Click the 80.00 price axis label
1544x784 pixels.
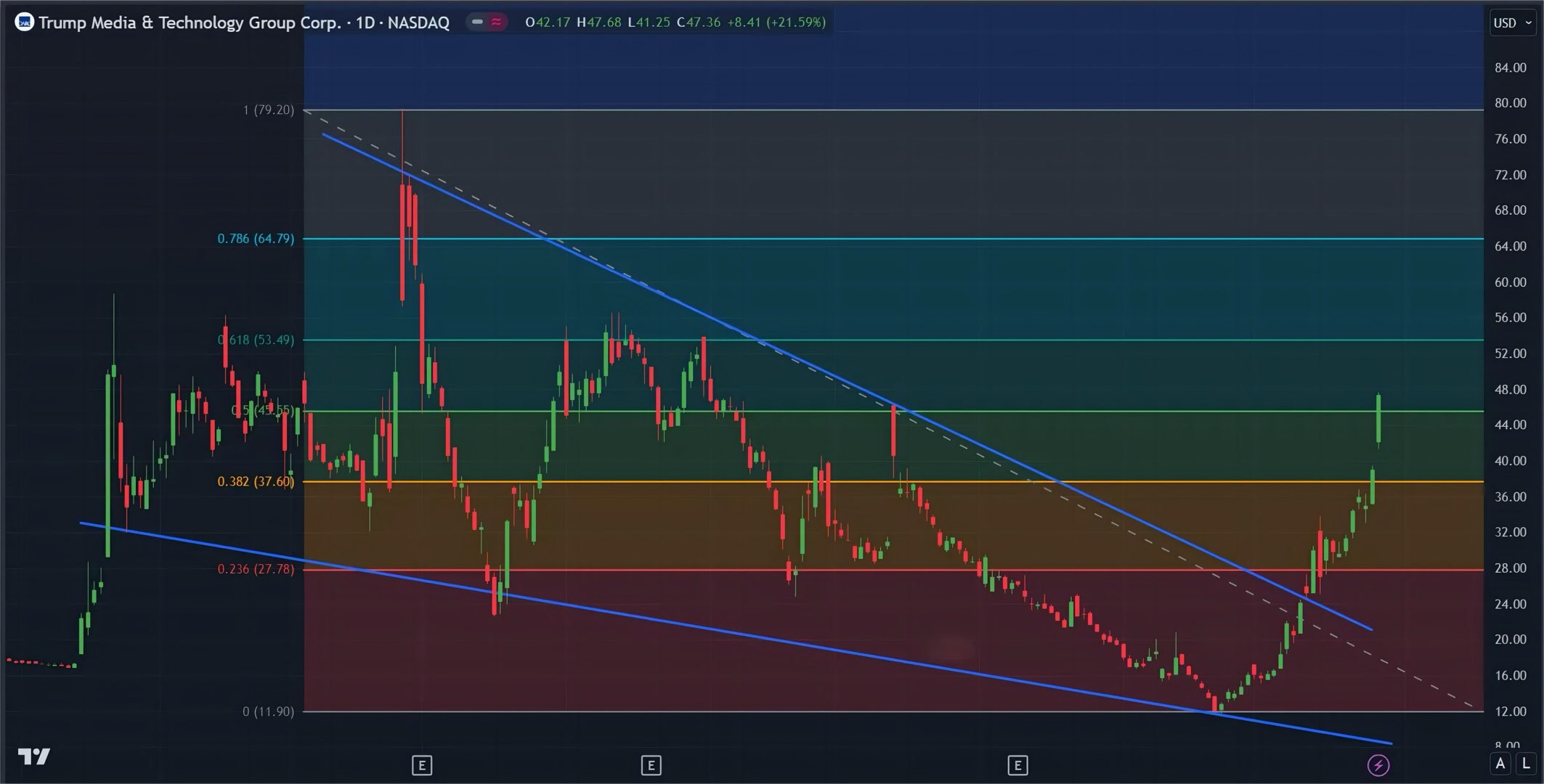pos(1511,103)
